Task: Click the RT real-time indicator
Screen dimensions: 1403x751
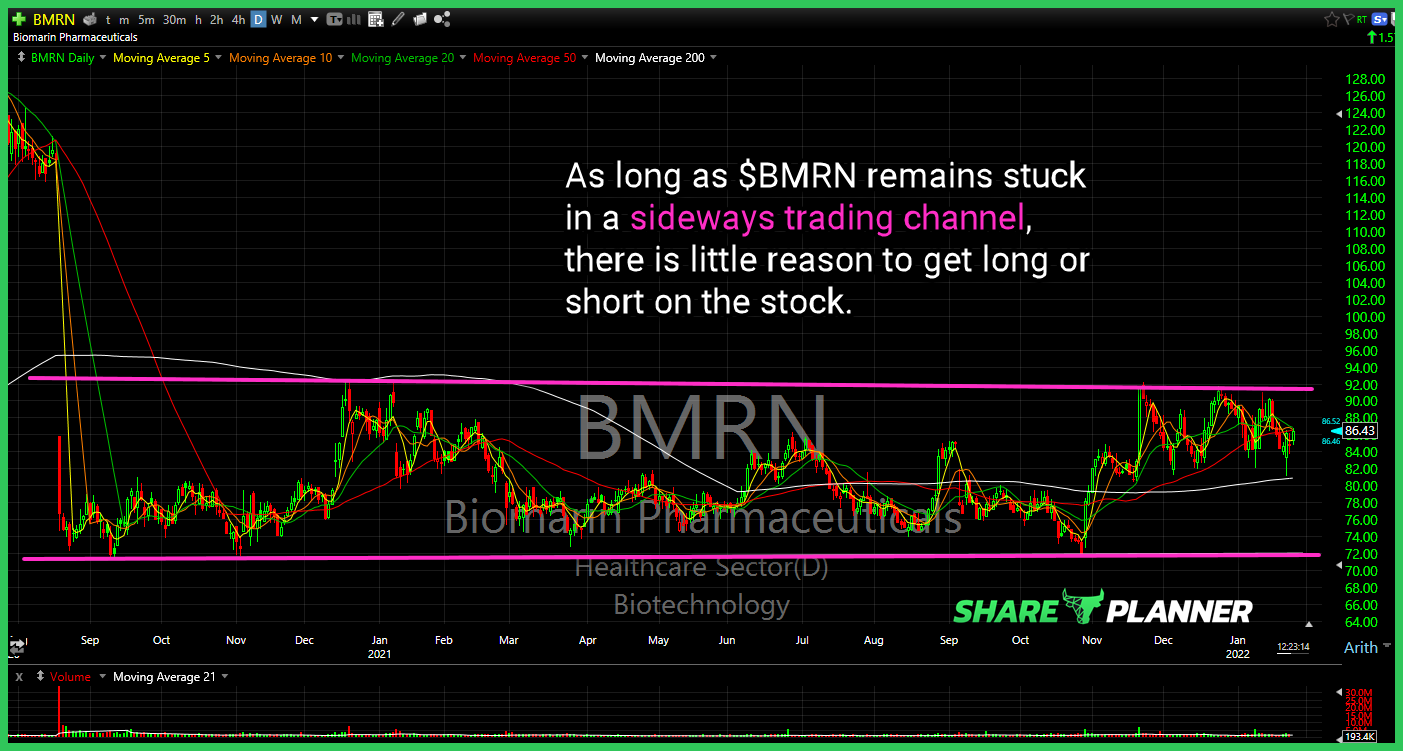Action: (1362, 19)
